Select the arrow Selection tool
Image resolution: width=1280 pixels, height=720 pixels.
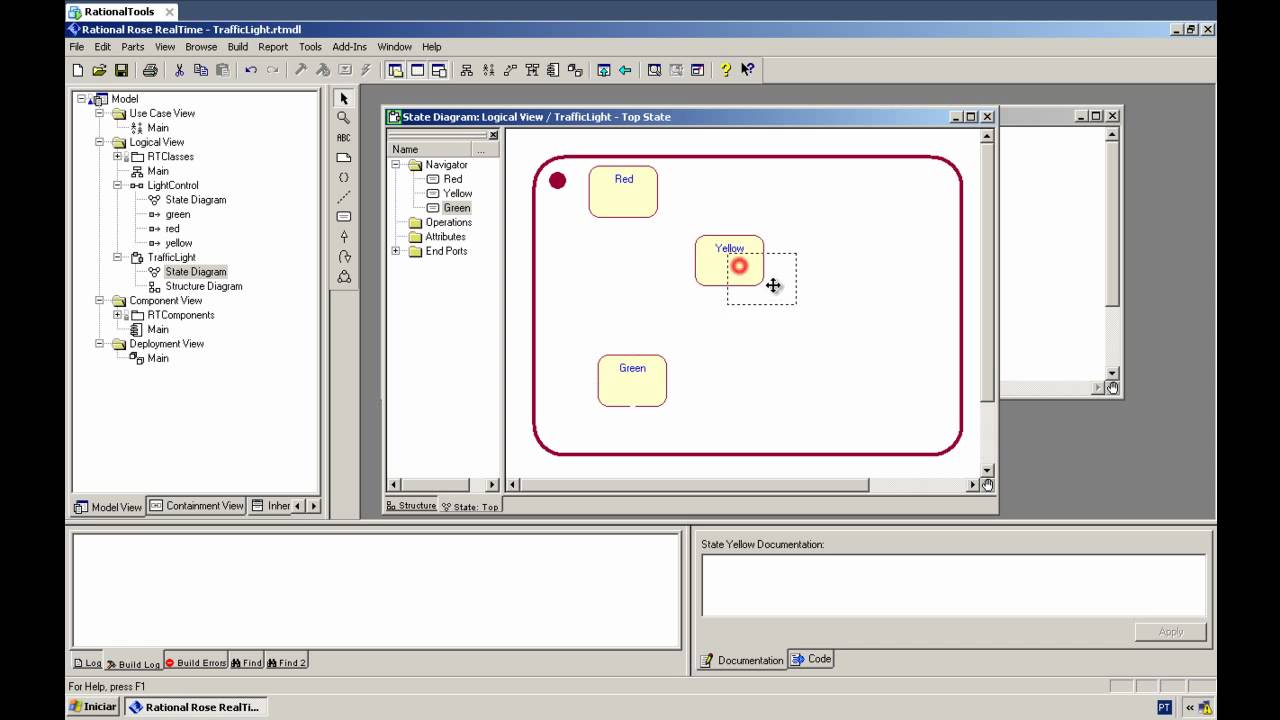(x=343, y=99)
